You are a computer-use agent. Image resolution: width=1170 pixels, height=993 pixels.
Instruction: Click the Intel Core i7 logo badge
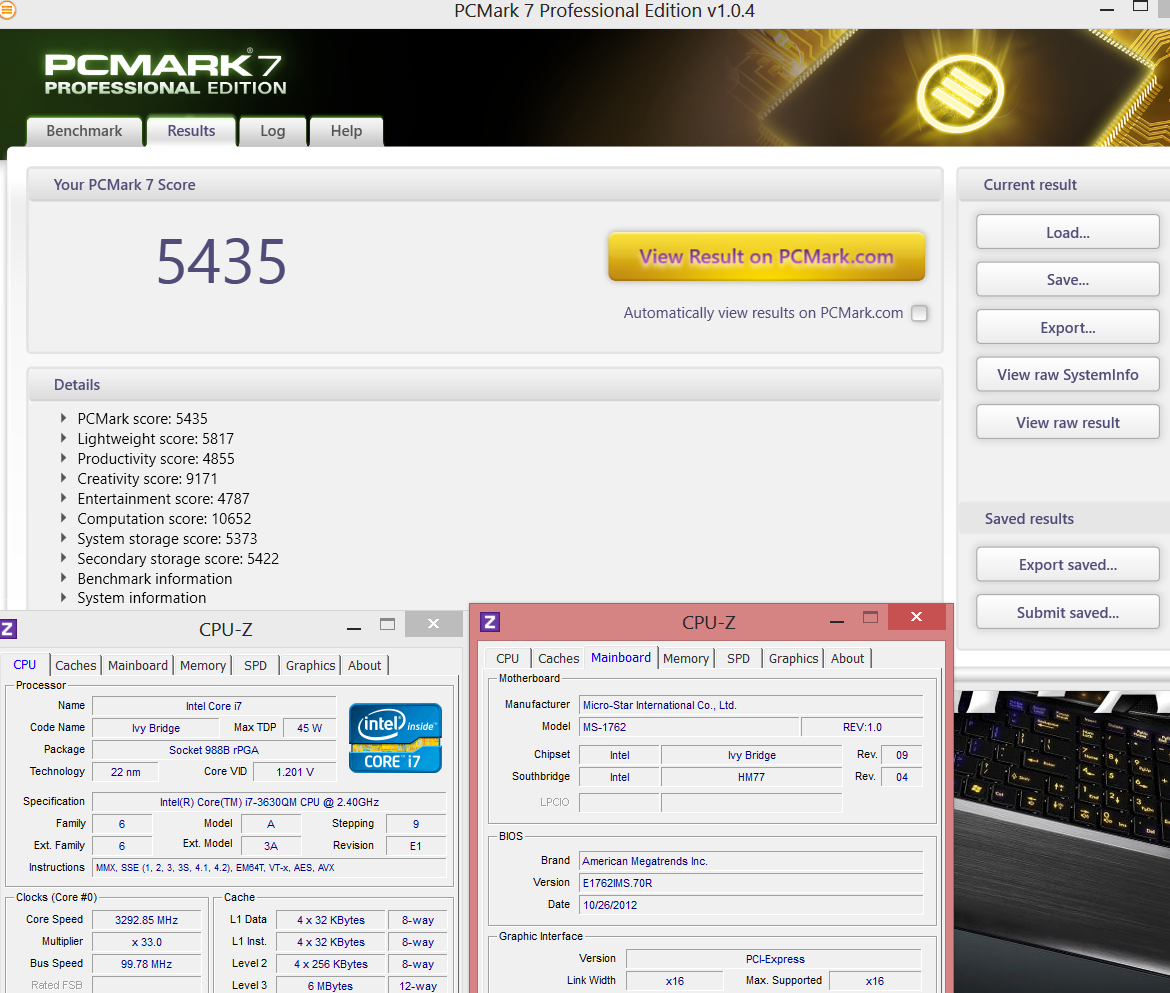[395, 737]
